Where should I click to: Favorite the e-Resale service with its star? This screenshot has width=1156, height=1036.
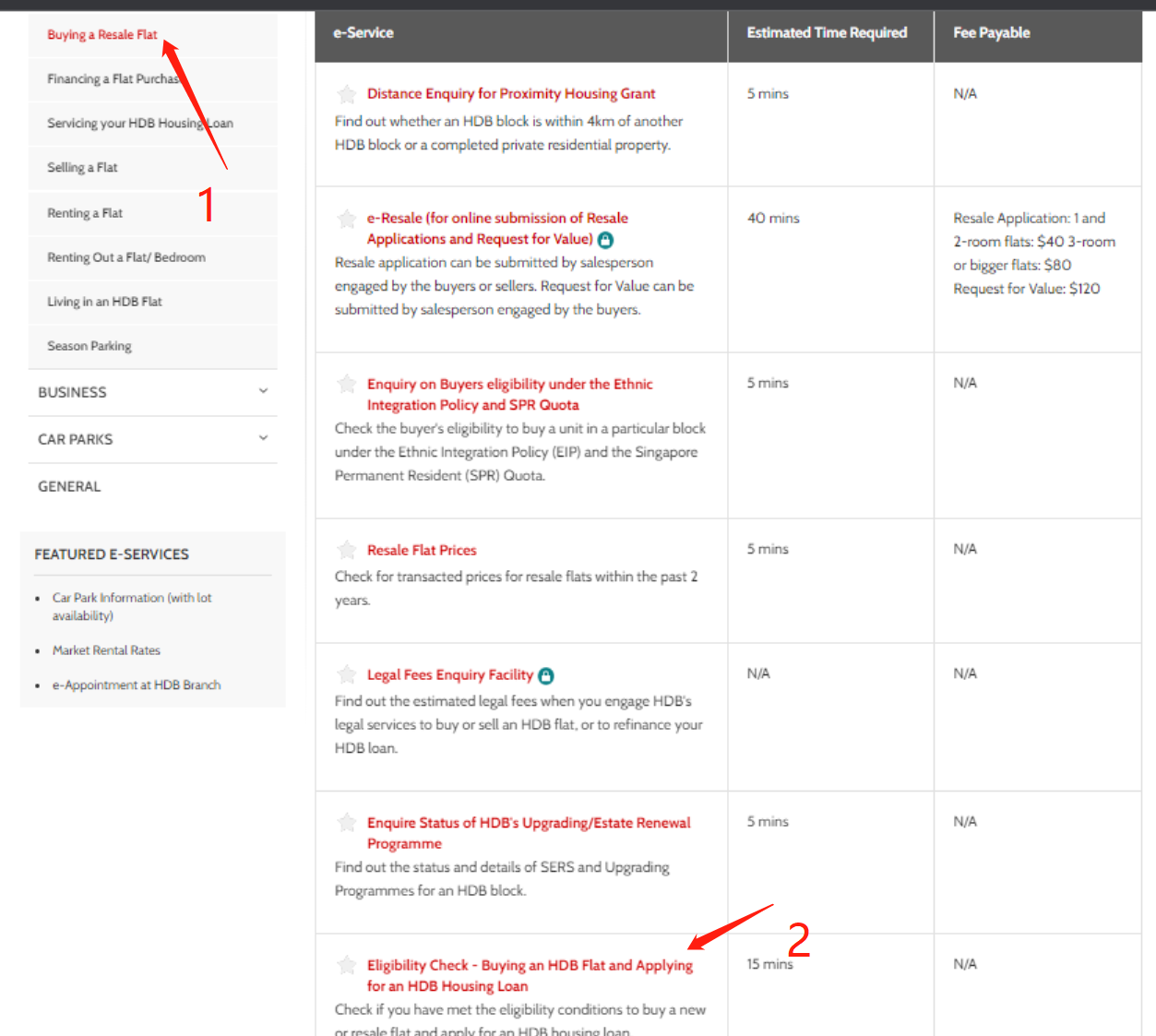(x=347, y=219)
